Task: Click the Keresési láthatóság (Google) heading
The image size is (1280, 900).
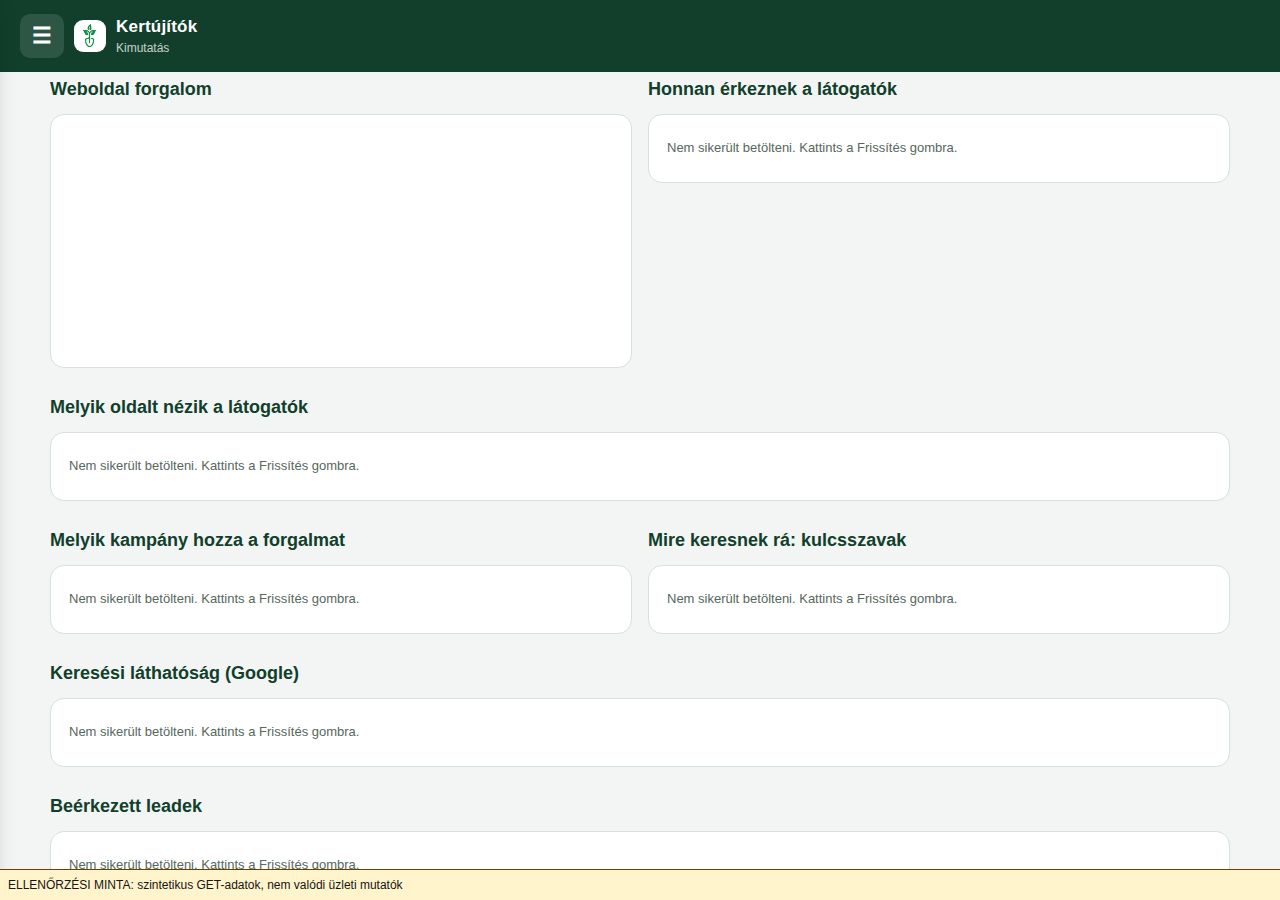Action: pyautogui.click(x=174, y=673)
